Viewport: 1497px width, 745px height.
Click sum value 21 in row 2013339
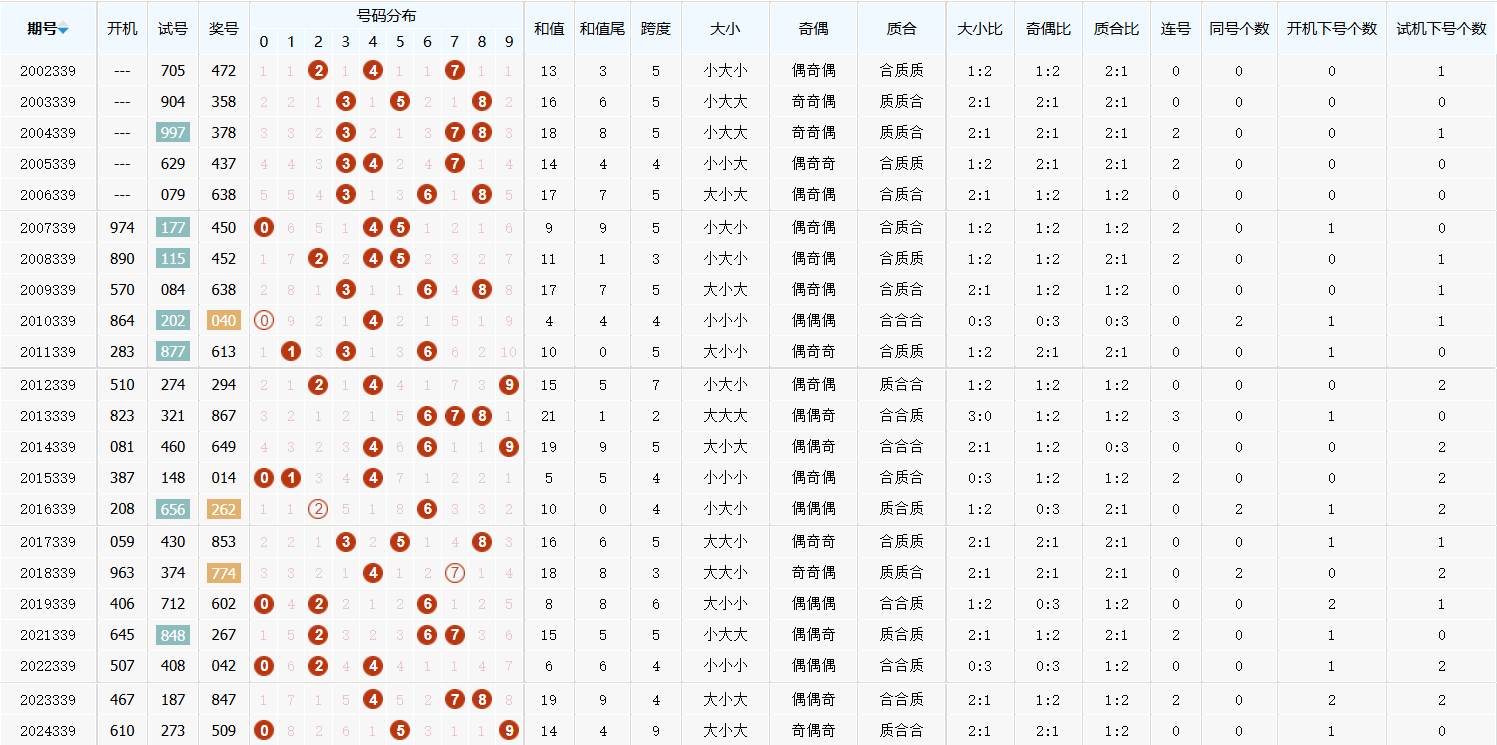[x=548, y=416]
